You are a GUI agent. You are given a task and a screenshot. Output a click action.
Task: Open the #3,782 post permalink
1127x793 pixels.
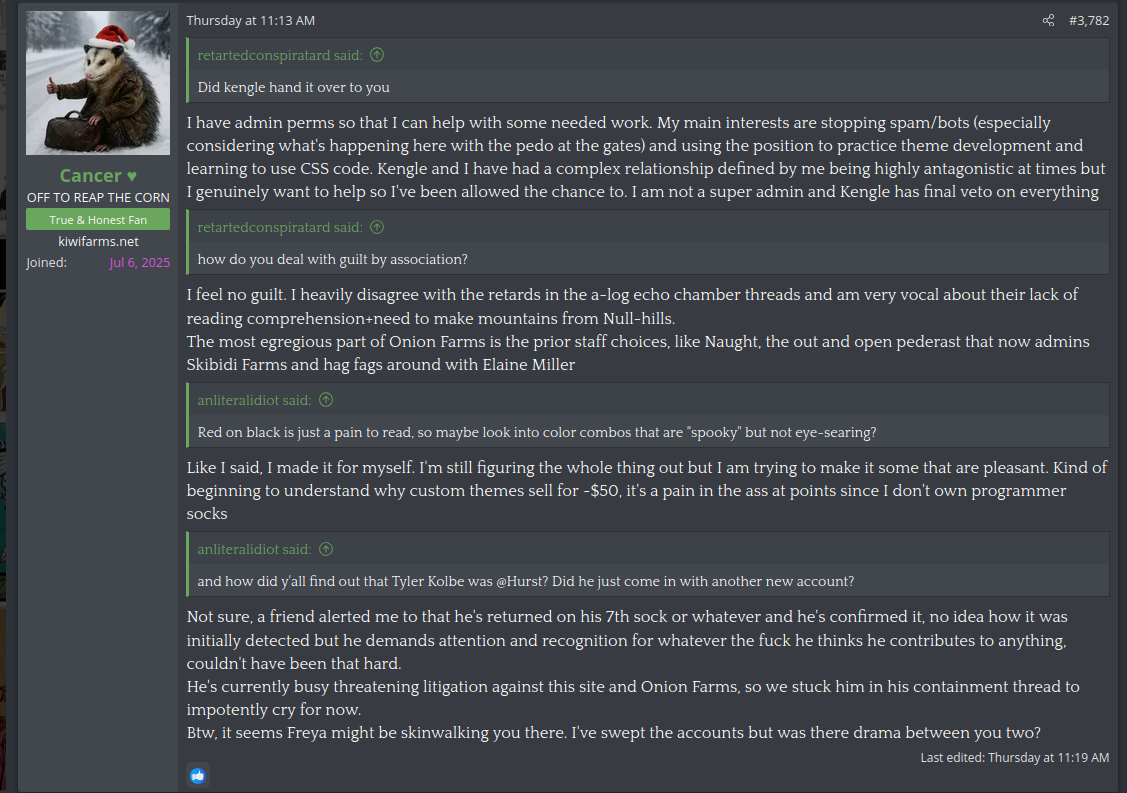click(x=1089, y=20)
